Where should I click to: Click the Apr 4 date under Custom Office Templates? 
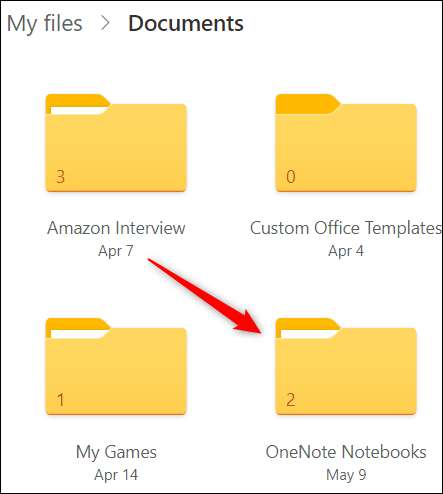point(346,251)
